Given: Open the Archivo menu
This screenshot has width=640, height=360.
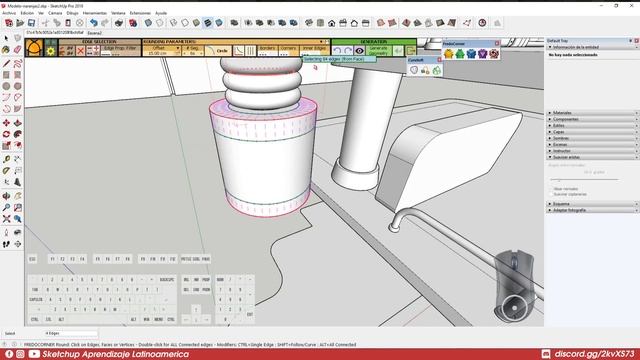Looking at the screenshot, I should 9,13.
